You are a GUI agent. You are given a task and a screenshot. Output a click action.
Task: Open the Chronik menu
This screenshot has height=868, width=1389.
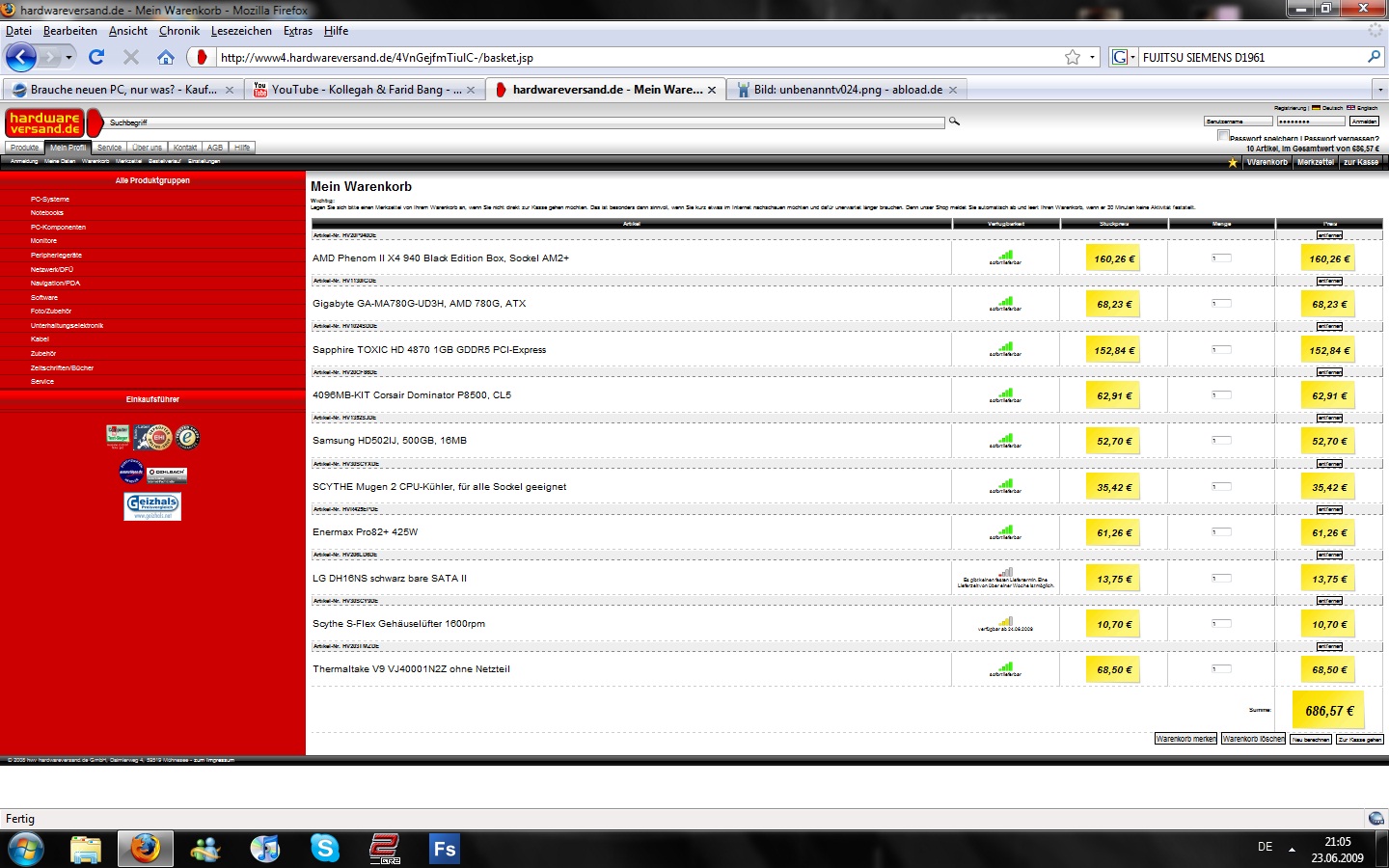click(179, 31)
